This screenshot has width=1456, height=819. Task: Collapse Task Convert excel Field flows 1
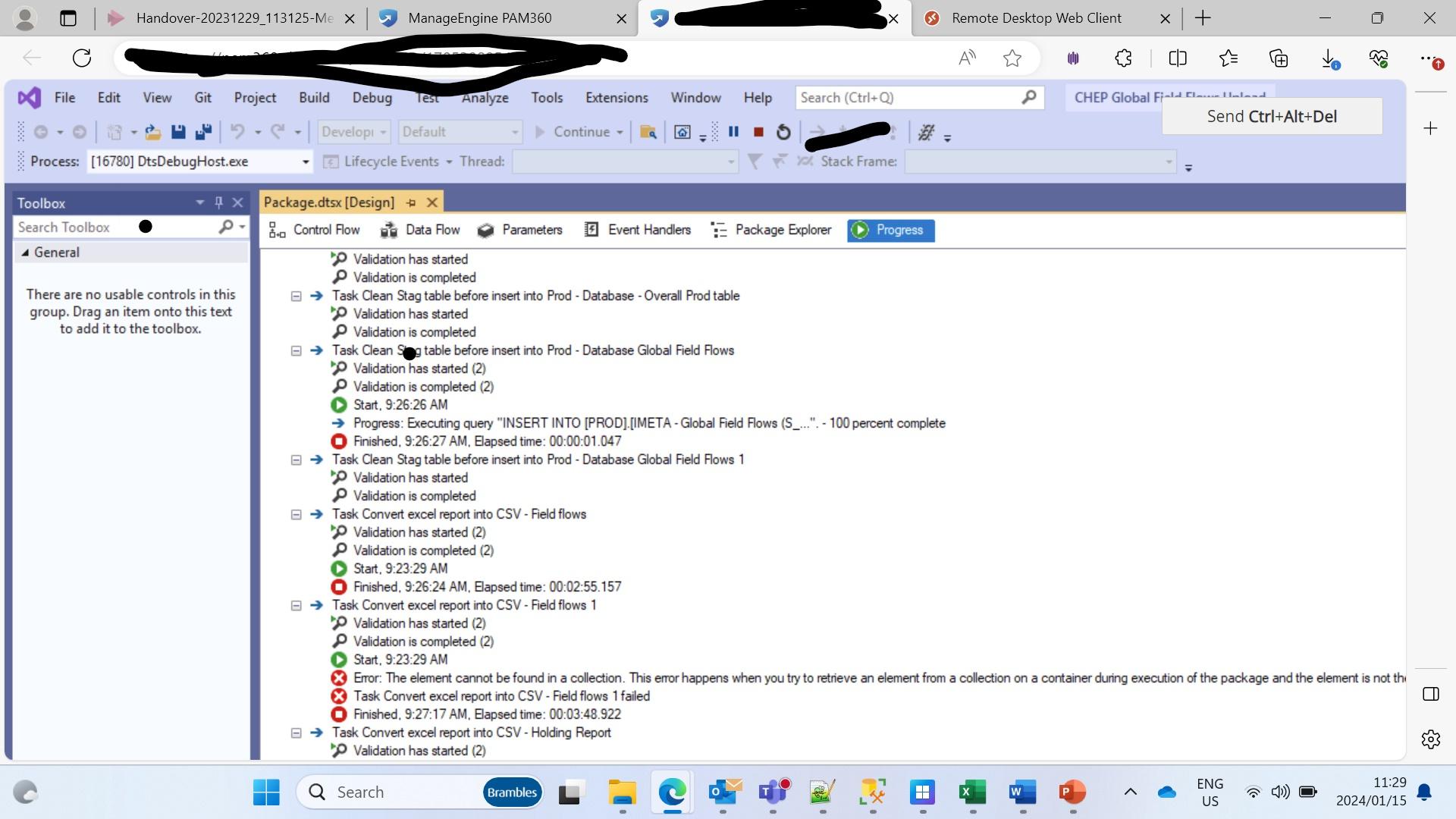click(297, 606)
